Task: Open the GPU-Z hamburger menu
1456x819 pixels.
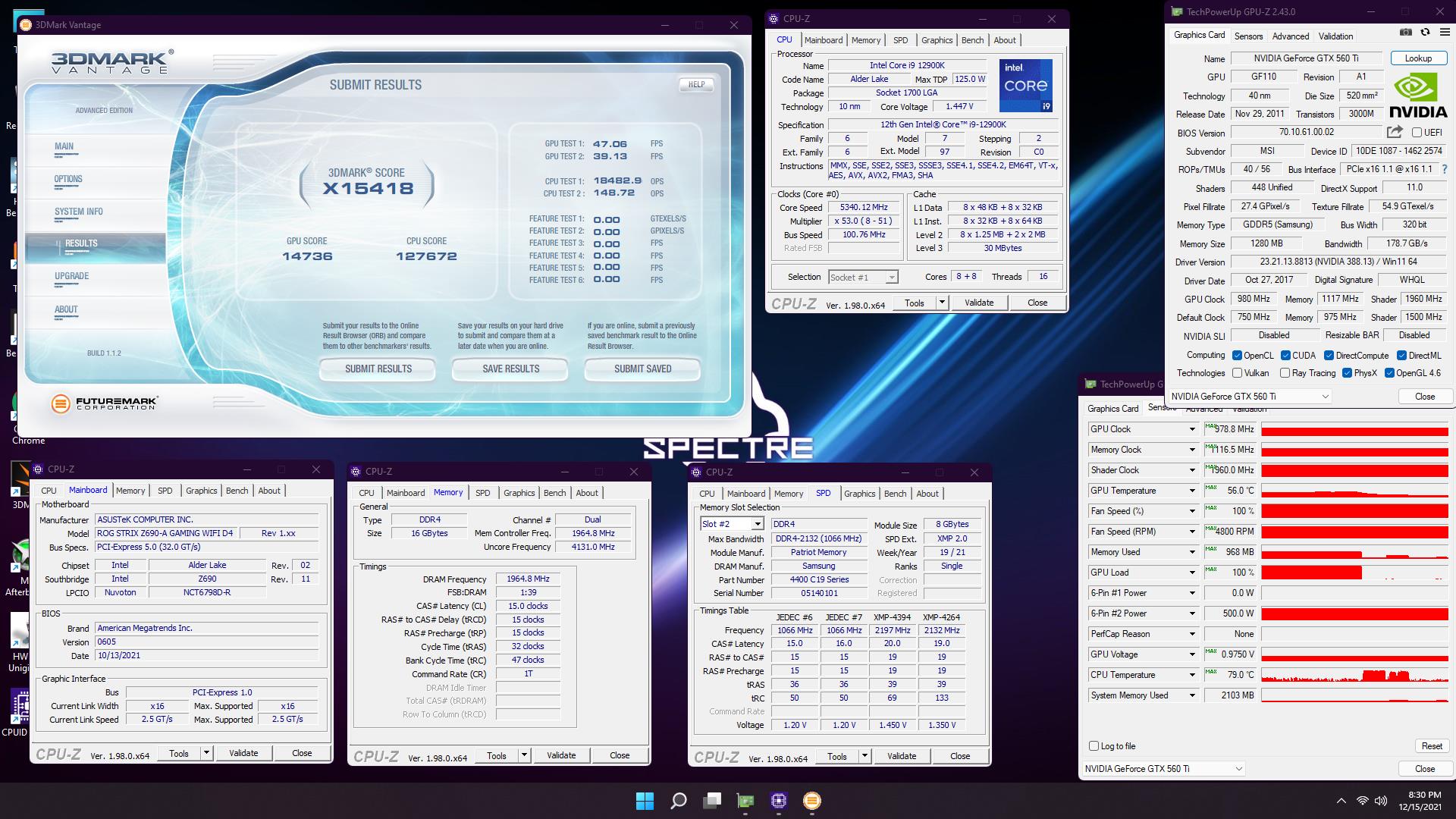Action: click(1444, 33)
